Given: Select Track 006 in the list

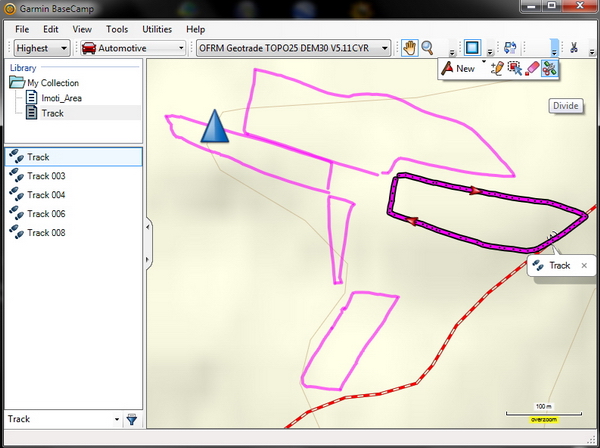Looking at the screenshot, I should coord(46,214).
